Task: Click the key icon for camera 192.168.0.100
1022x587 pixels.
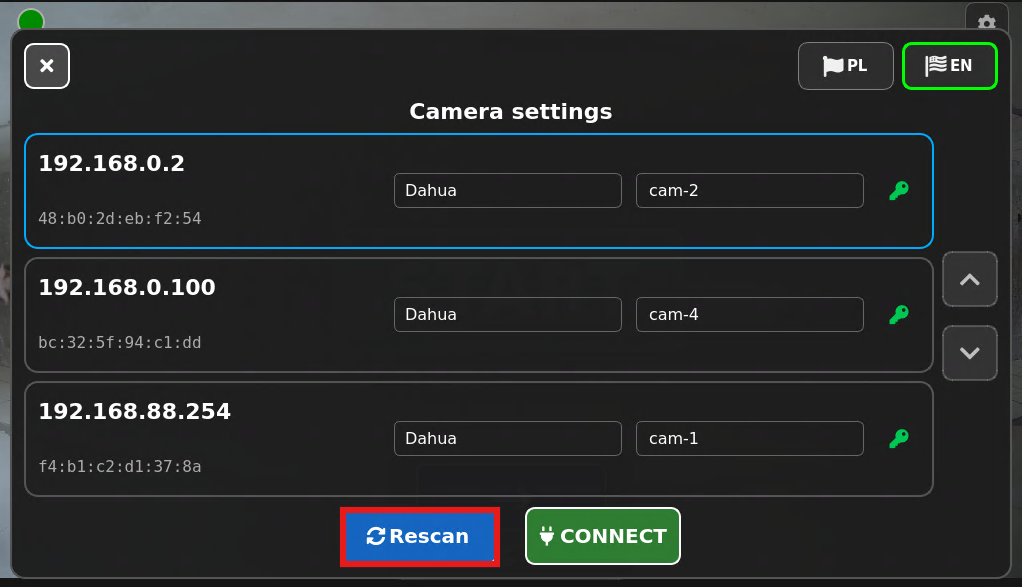Action: [899, 315]
